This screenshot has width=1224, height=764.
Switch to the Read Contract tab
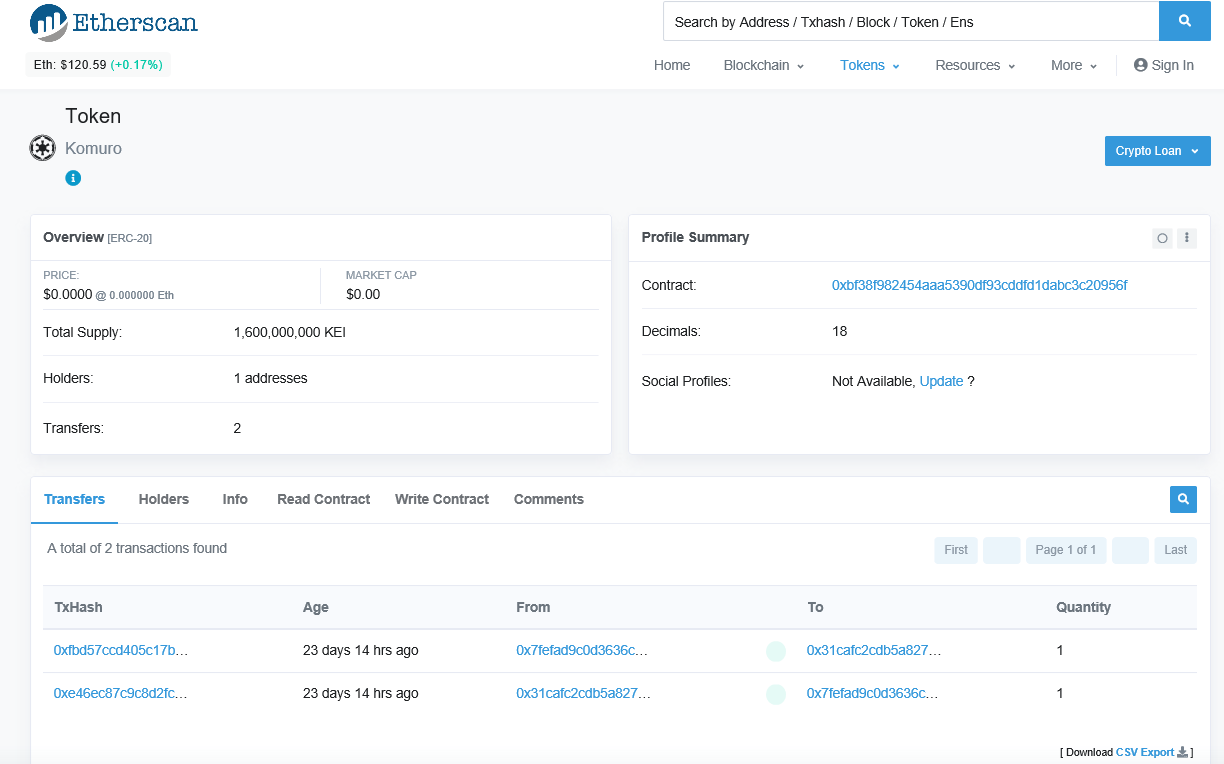[323, 499]
